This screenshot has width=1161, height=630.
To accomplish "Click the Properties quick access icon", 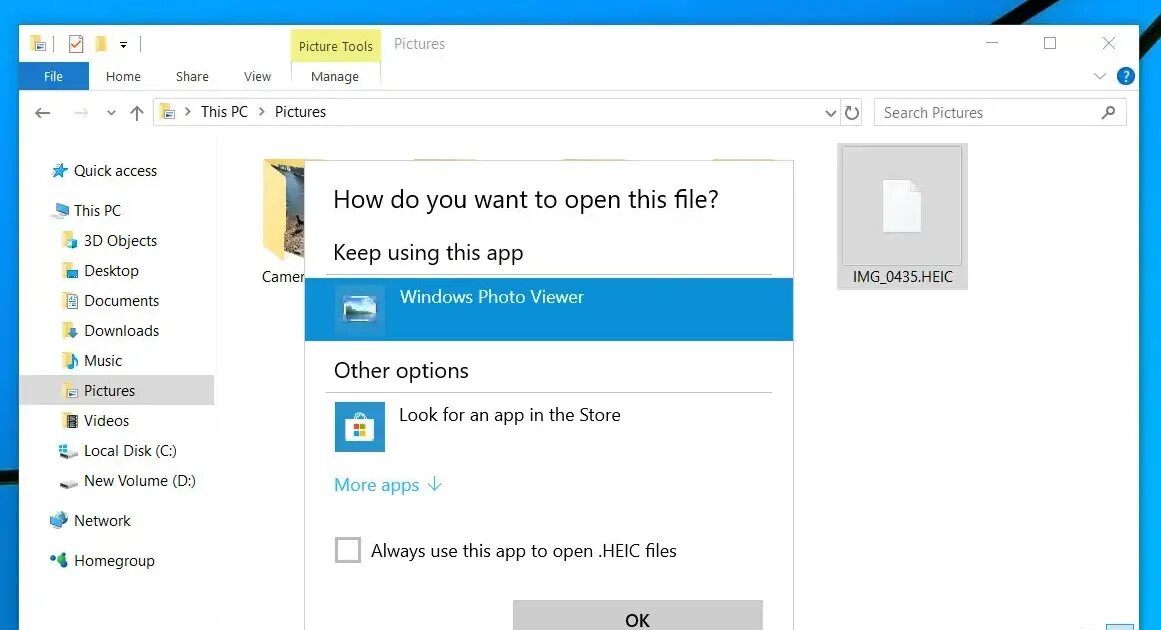I will point(76,44).
